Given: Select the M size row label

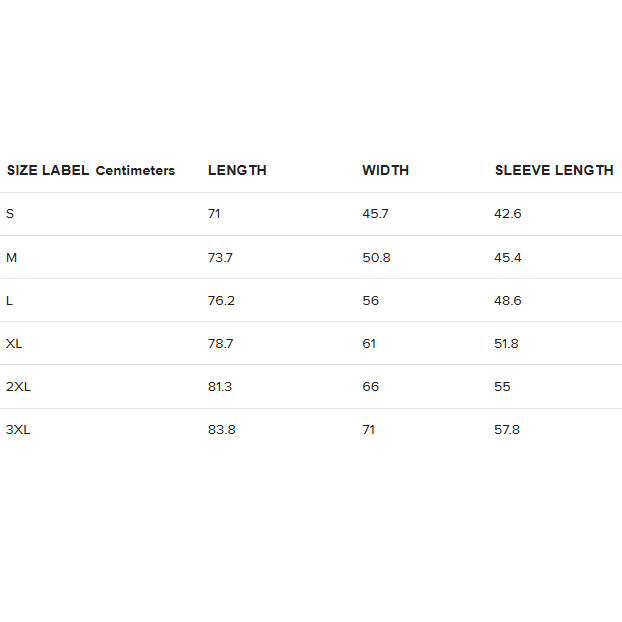Looking at the screenshot, I should (11, 257).
